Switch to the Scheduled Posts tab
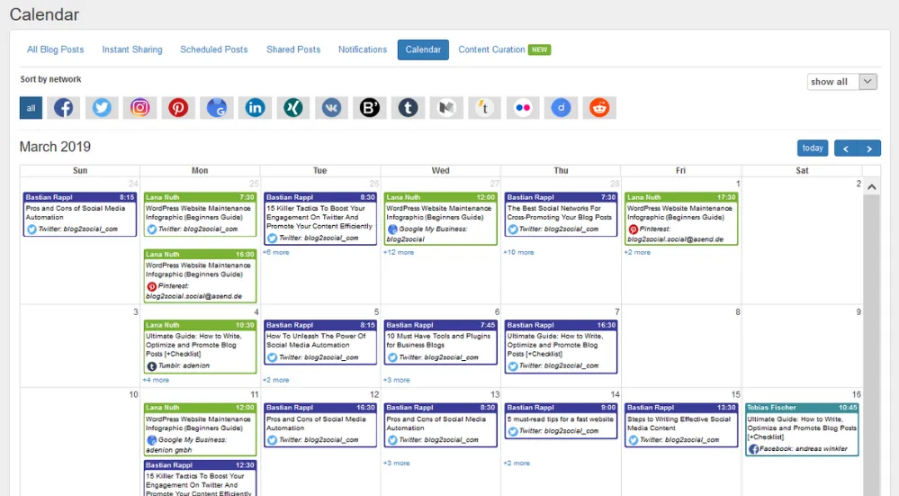The height and width of the screenshot is (496, 899). click(x=214, y=50)
